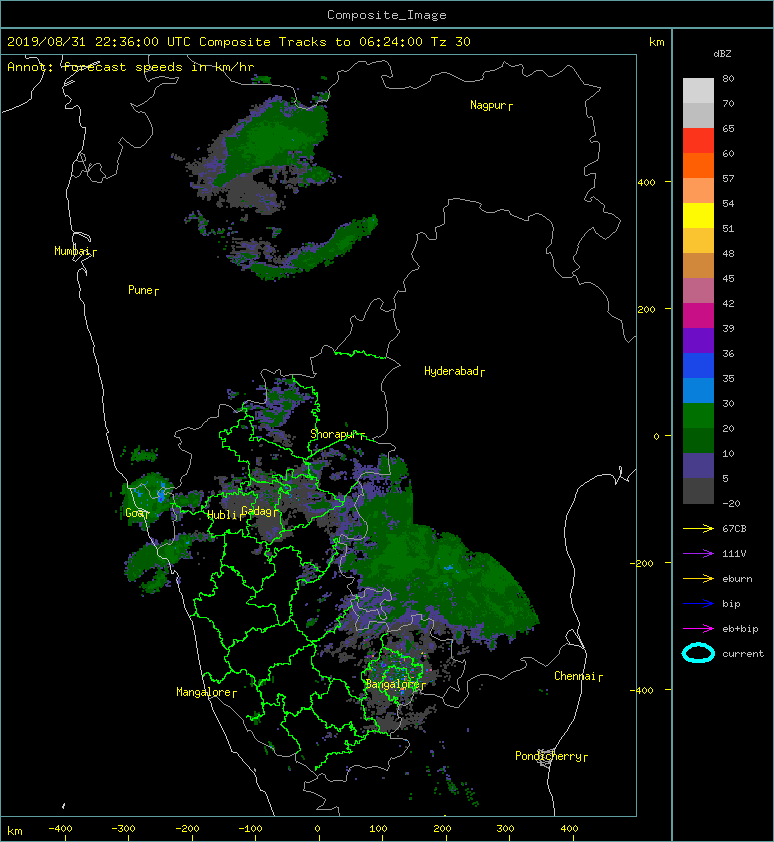This screenshot has height=842, width=774.
Task: Click the km unit label at top right
Action: [656, 42]
